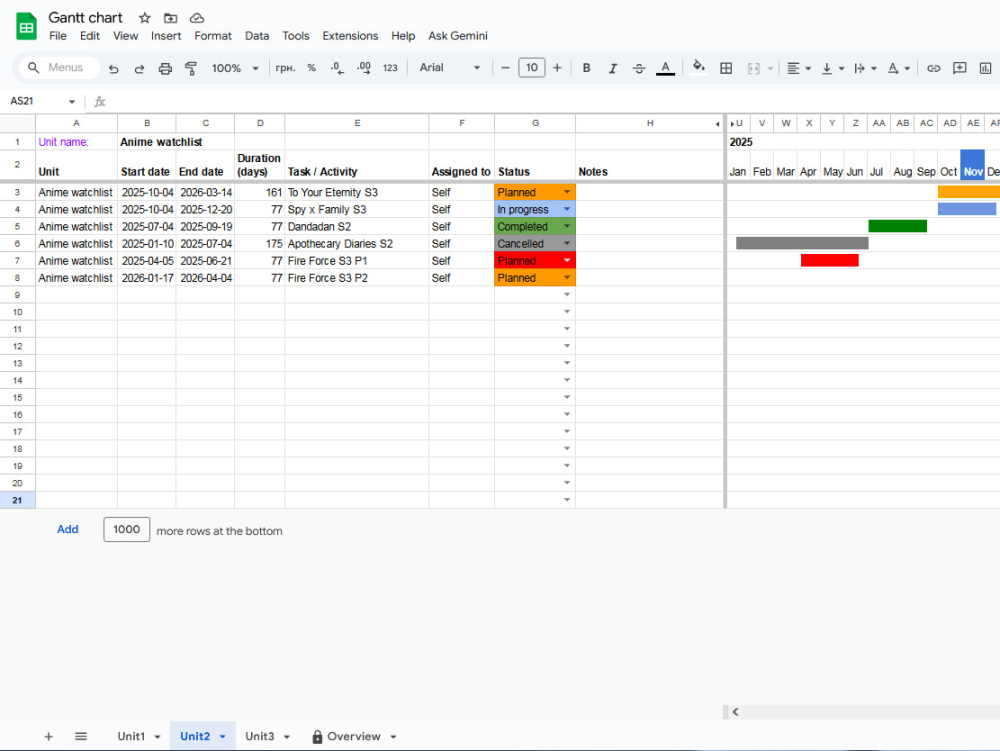Screen dimensions: 1000x751
Task: Format as percent
Action: pos(311,68)
